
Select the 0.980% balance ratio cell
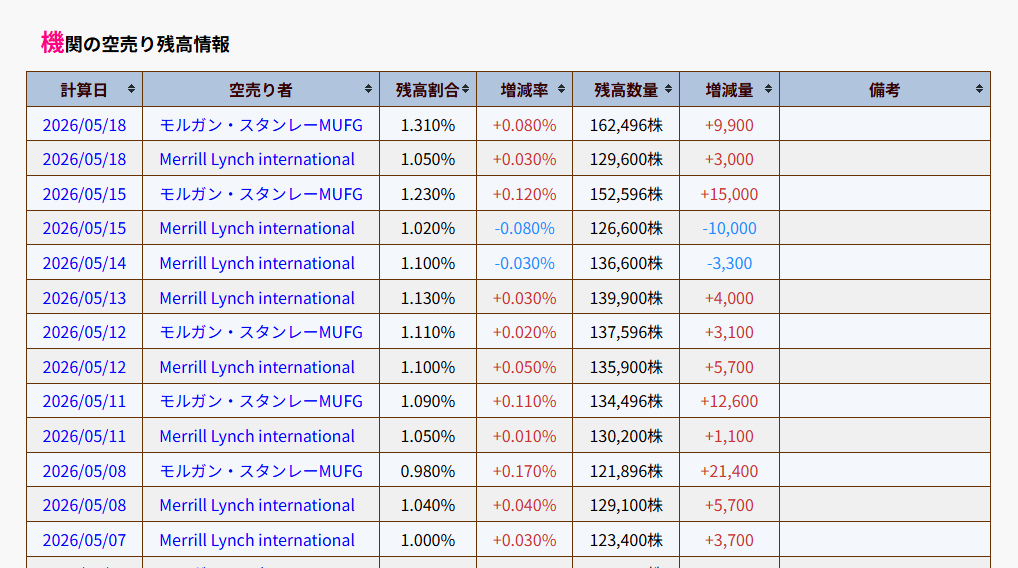pyautogui.click(x=428, y=471)
